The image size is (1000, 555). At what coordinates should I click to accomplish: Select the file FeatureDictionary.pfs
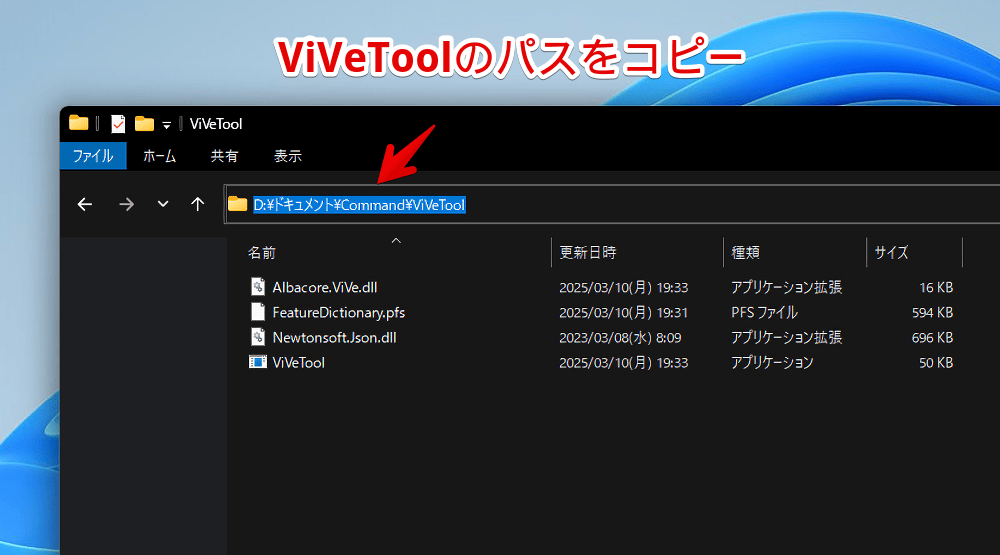339,313
